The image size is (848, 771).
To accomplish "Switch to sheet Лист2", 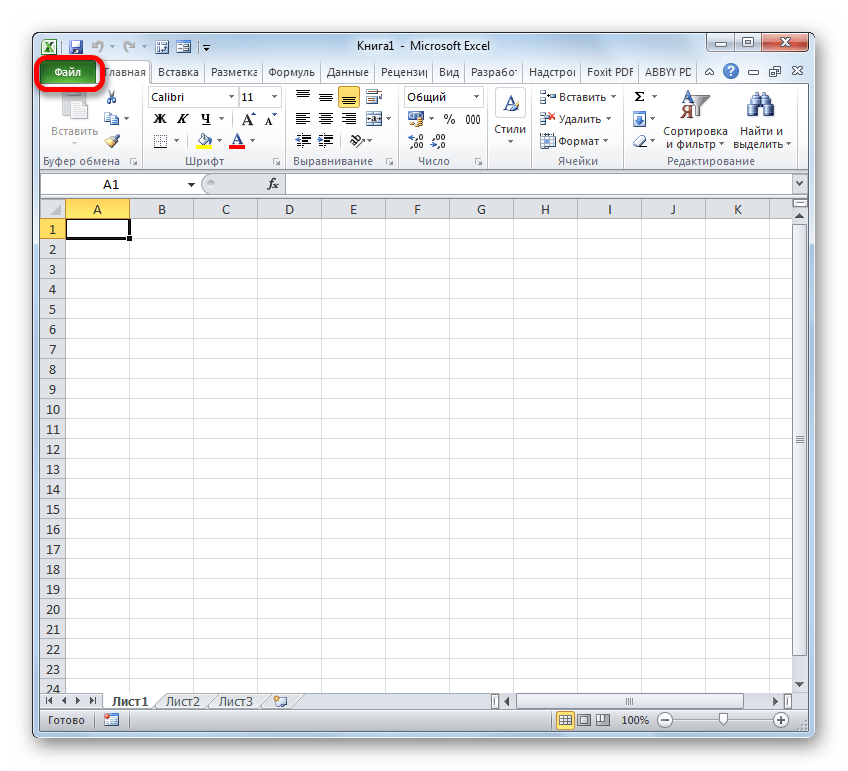I will (183, 702).
